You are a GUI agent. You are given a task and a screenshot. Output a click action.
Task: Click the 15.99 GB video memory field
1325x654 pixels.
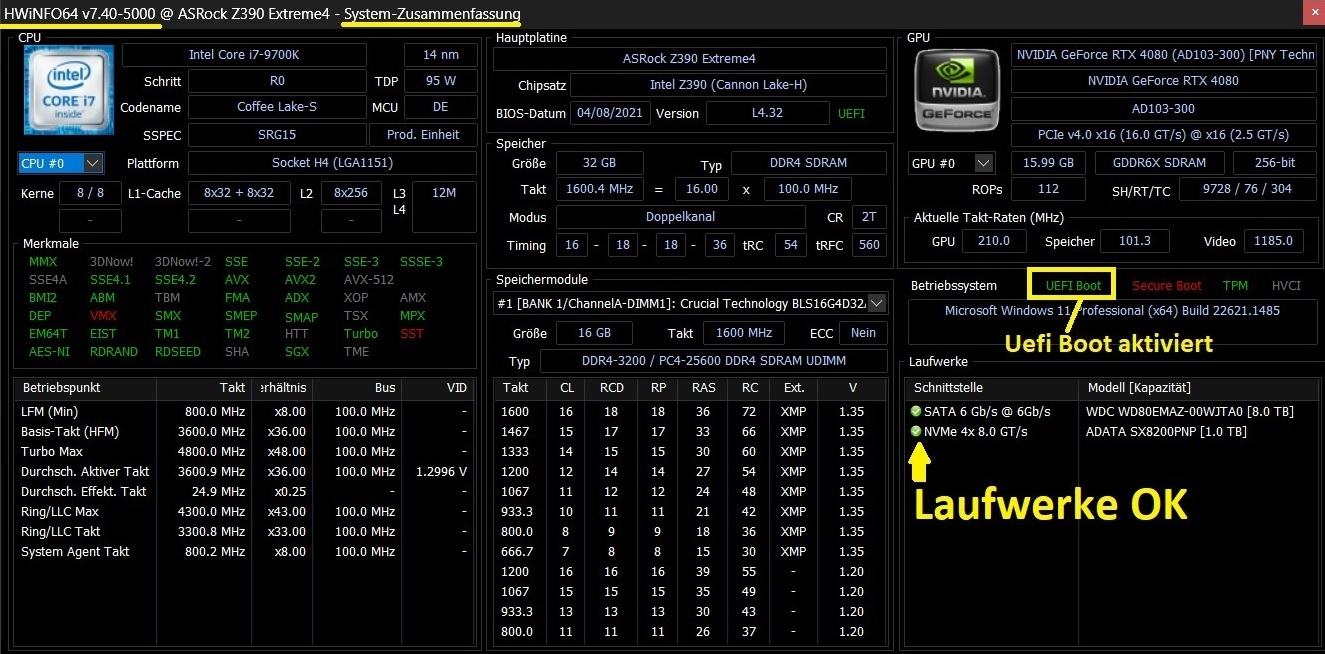[1048, 163]
